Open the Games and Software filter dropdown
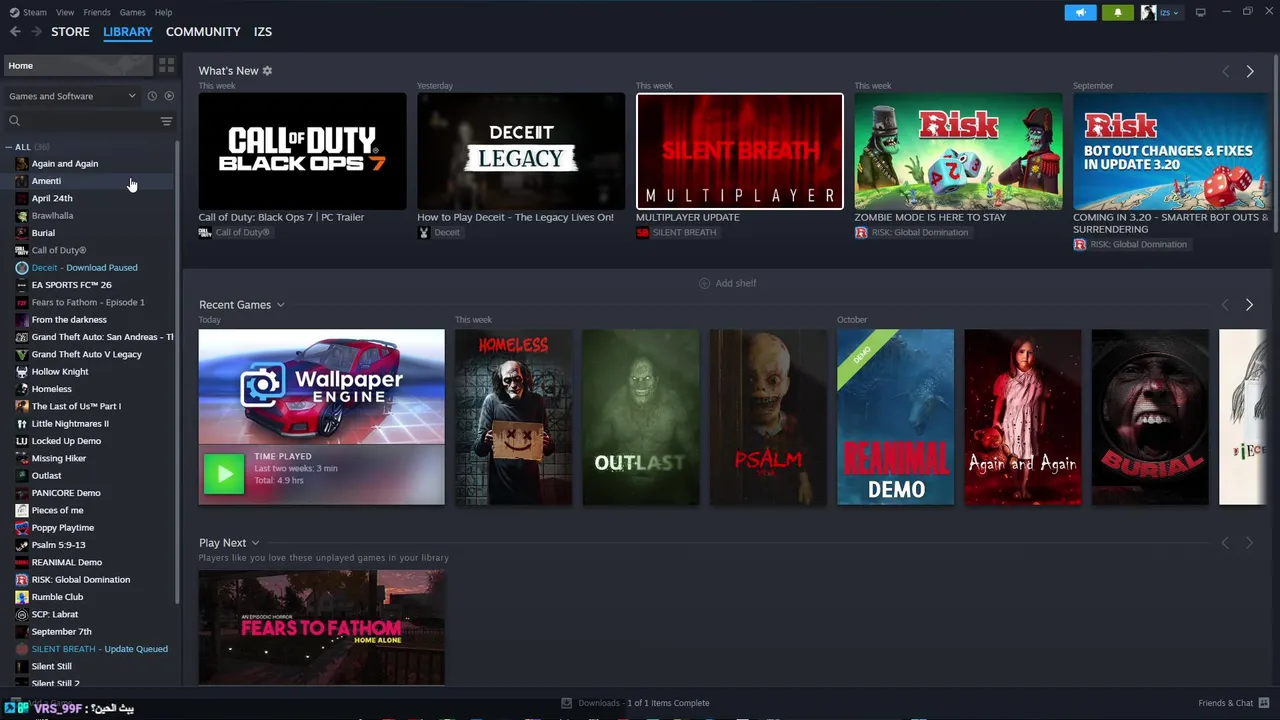Image resolution: width=1280 pixels, height=720 pixels. coord(72,96)
